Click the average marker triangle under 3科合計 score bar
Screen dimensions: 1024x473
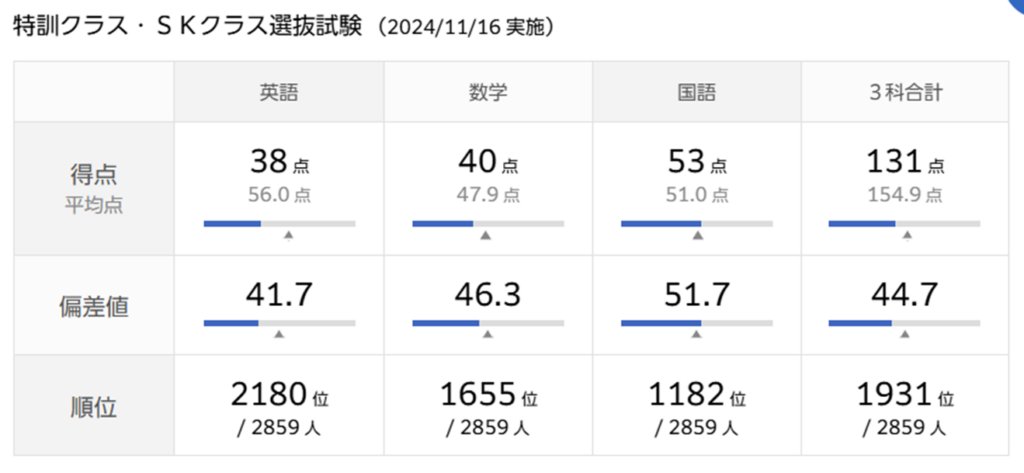pyautogui.click(x=907, y=236)
